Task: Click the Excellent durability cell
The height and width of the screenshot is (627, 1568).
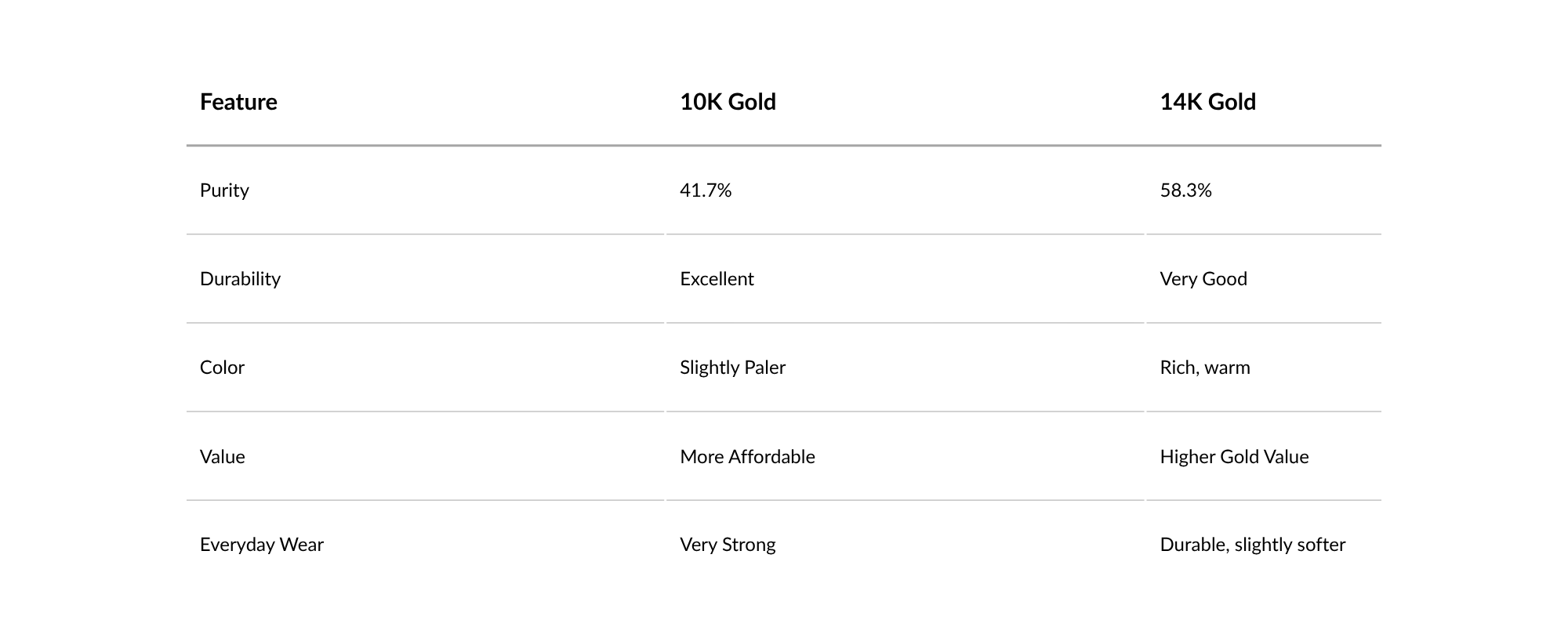Action: pos(717,279)
